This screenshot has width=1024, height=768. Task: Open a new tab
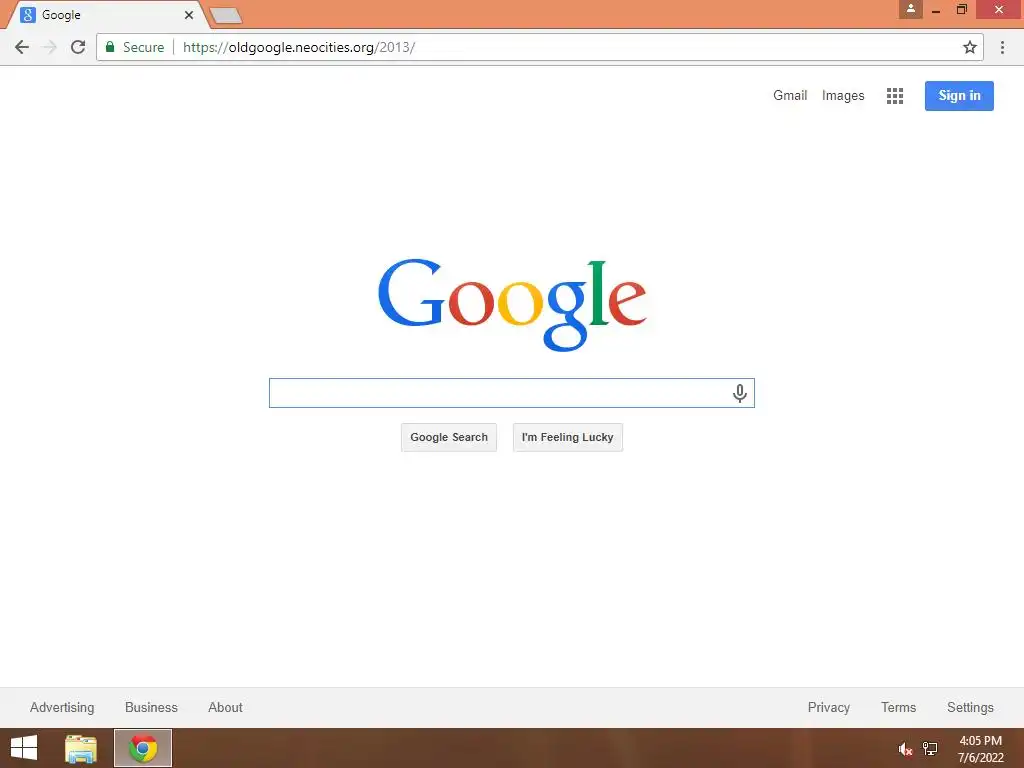[x=226, y=16]
